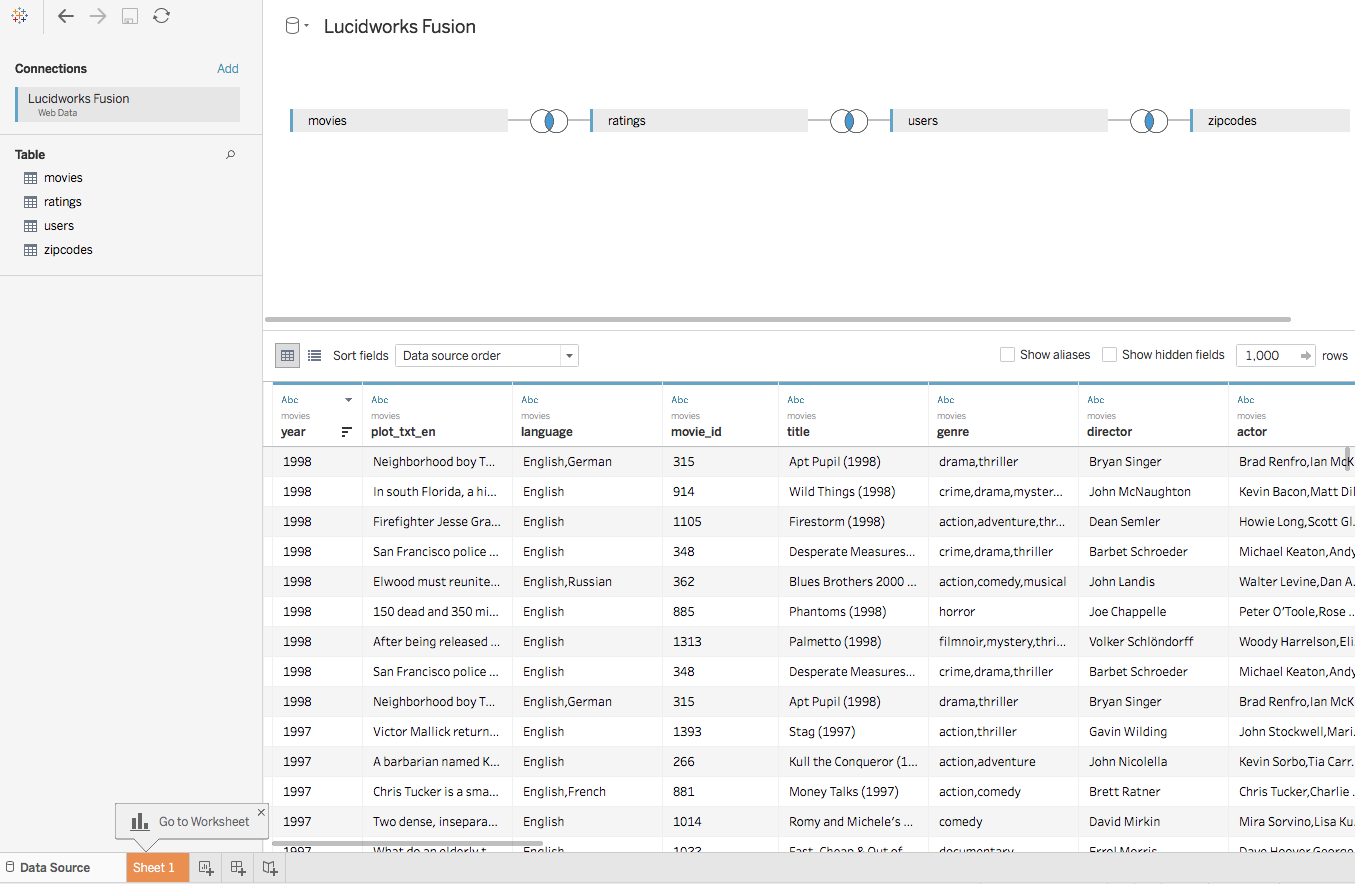Click the ratings table grid icon

pos(30,202)
